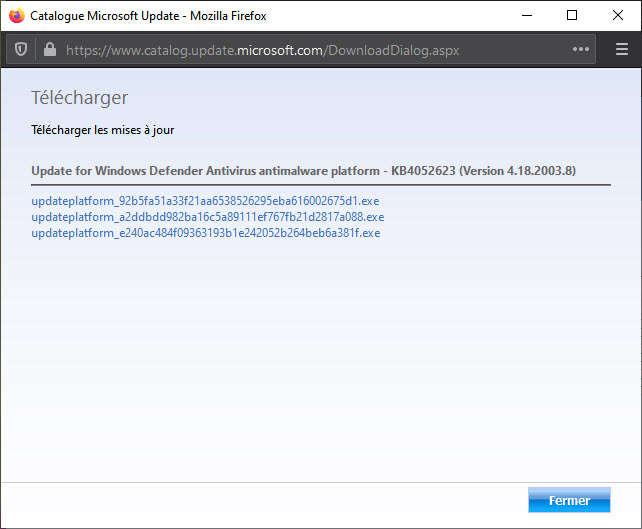Open the Firefox hamburger menu
Screen dimensions: 642x529
click(x=622, y=49)
